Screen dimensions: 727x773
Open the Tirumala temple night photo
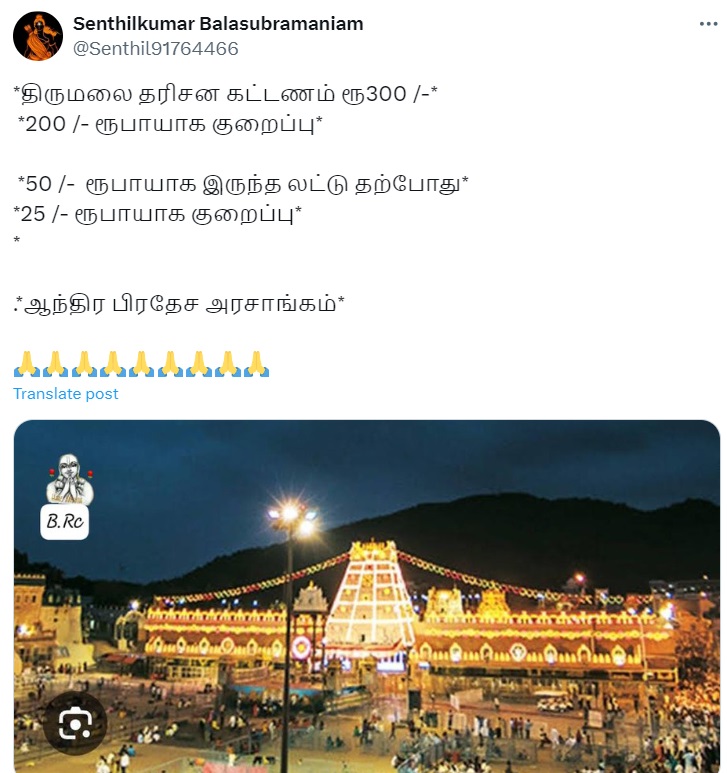367,597
